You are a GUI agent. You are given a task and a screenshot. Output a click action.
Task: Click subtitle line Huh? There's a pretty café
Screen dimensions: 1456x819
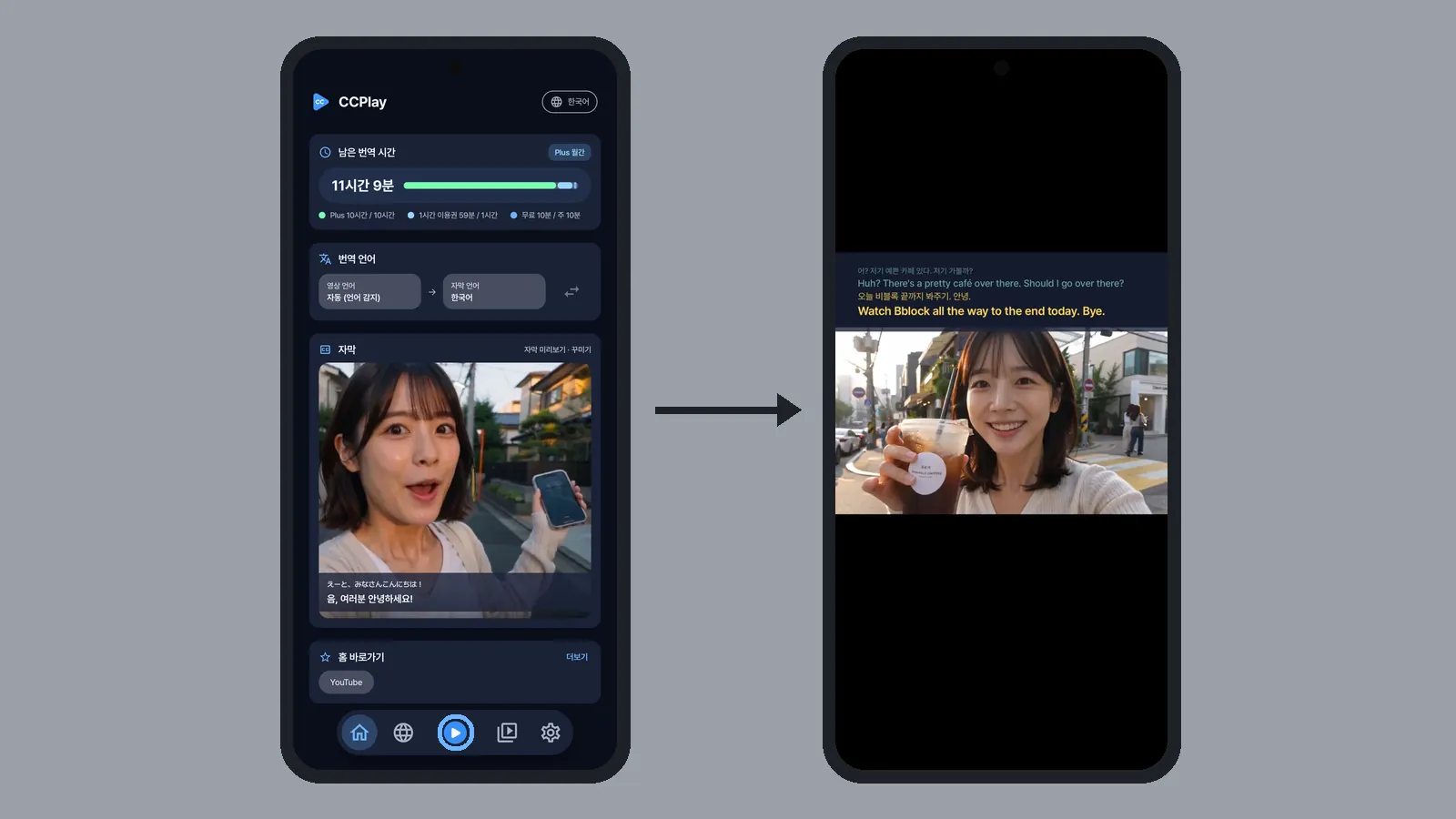(990, 284)
